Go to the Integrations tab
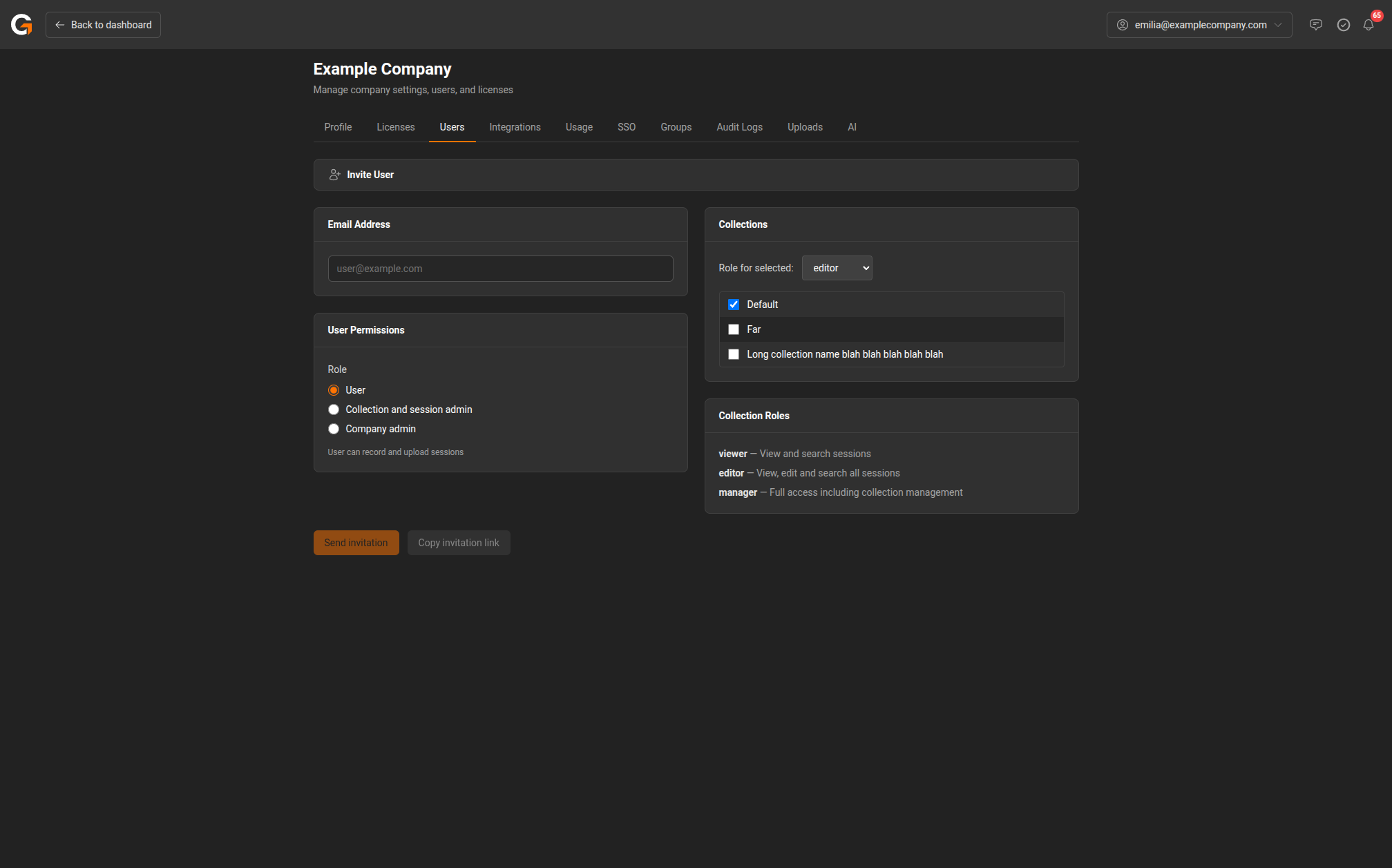The image size is (1392, 868). click(x=515, y=127)
